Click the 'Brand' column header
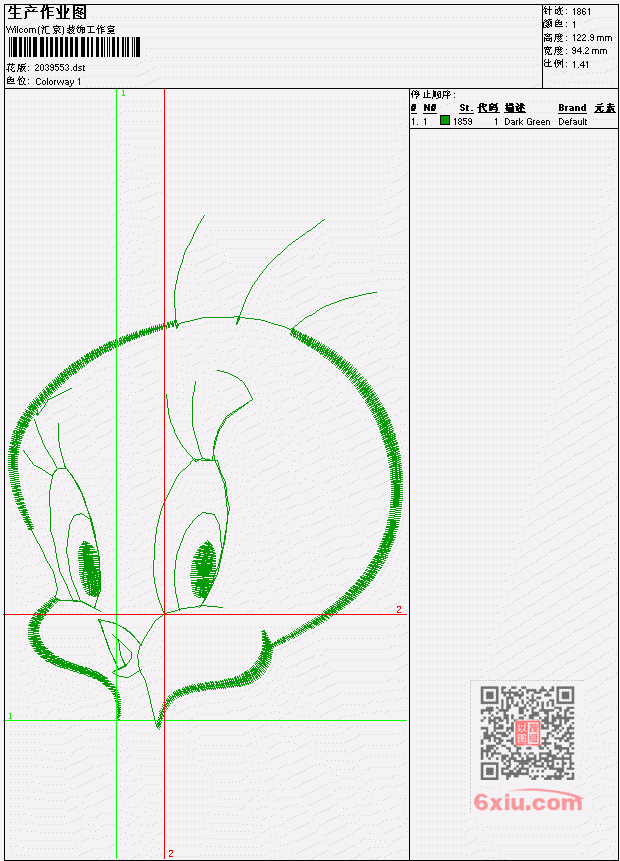The image size is (620, 861). (572, 108)
